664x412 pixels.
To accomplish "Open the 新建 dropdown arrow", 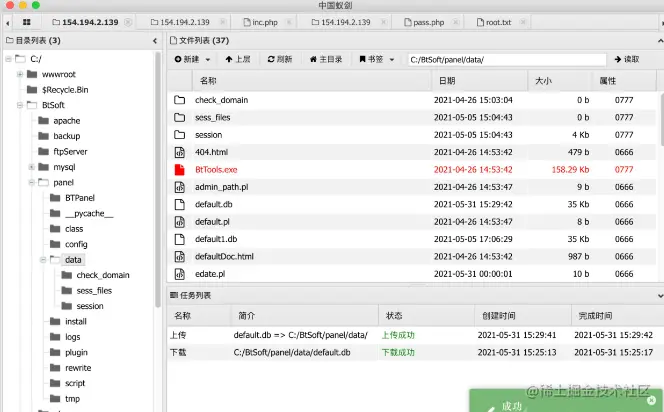I will point(208,60).
